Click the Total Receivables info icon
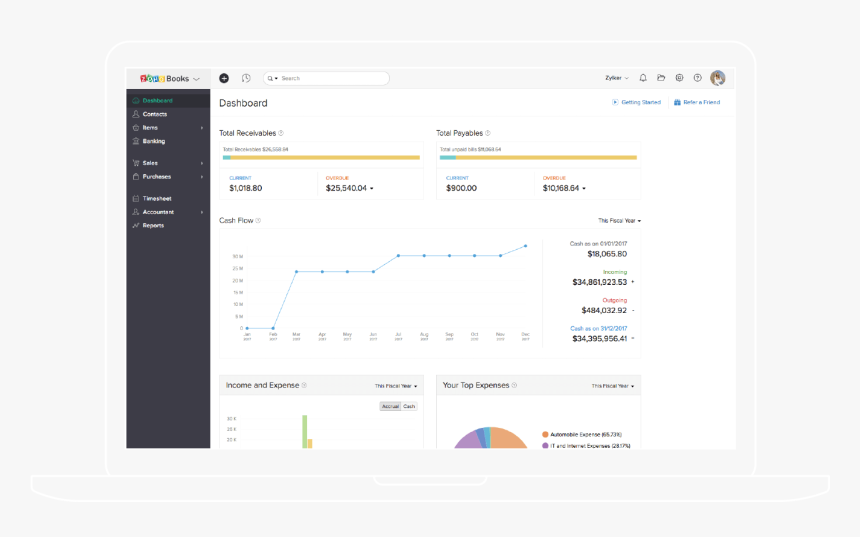 [x=281, y=133]
